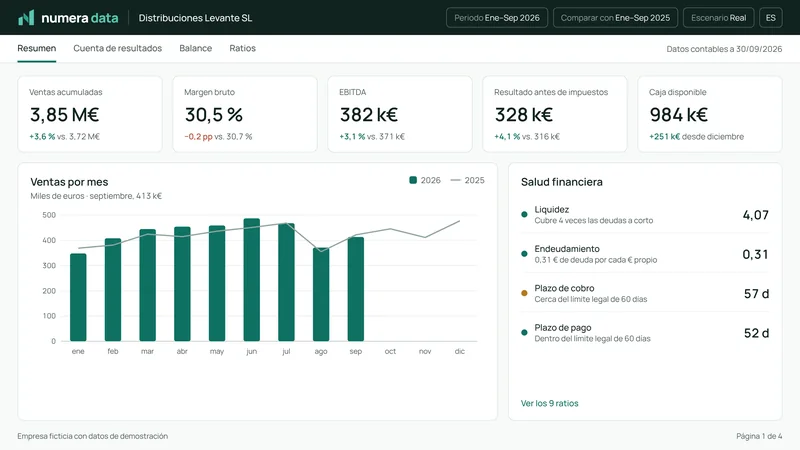The width and height of the screenshot is (800, 450).
Task: Select the Endeudamiento ratio label
Action: 567,248
